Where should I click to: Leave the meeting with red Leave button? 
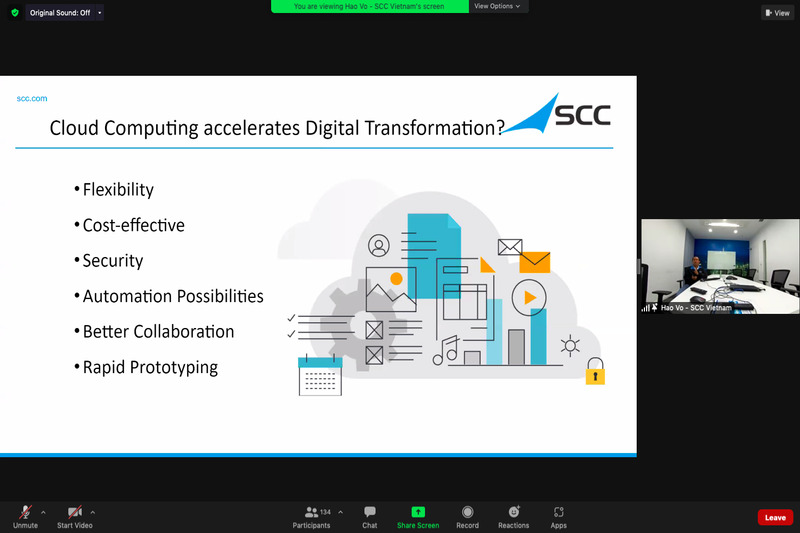pos(775,517)
